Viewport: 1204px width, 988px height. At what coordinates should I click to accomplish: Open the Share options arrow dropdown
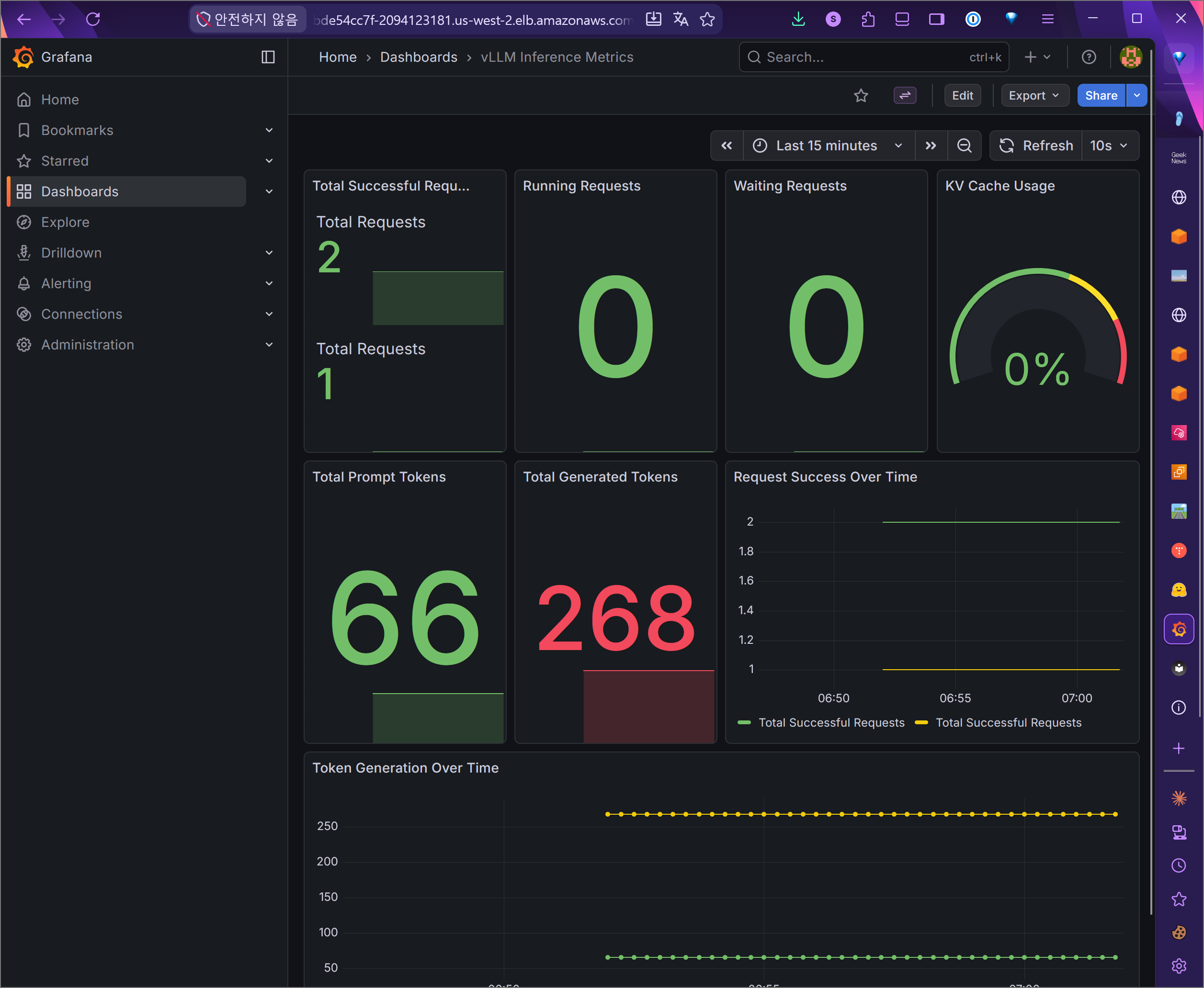coord(1137,96)
